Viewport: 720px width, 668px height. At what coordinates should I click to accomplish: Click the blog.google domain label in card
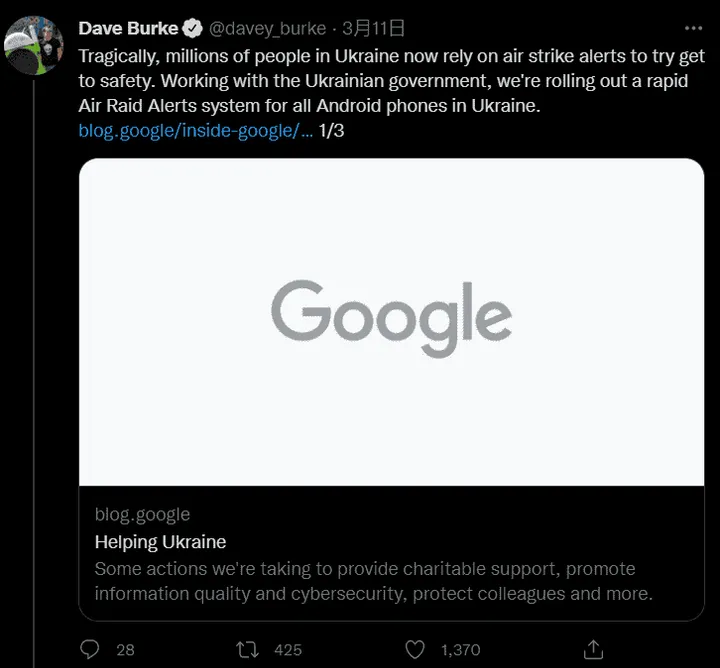click(x=142, y=514)
